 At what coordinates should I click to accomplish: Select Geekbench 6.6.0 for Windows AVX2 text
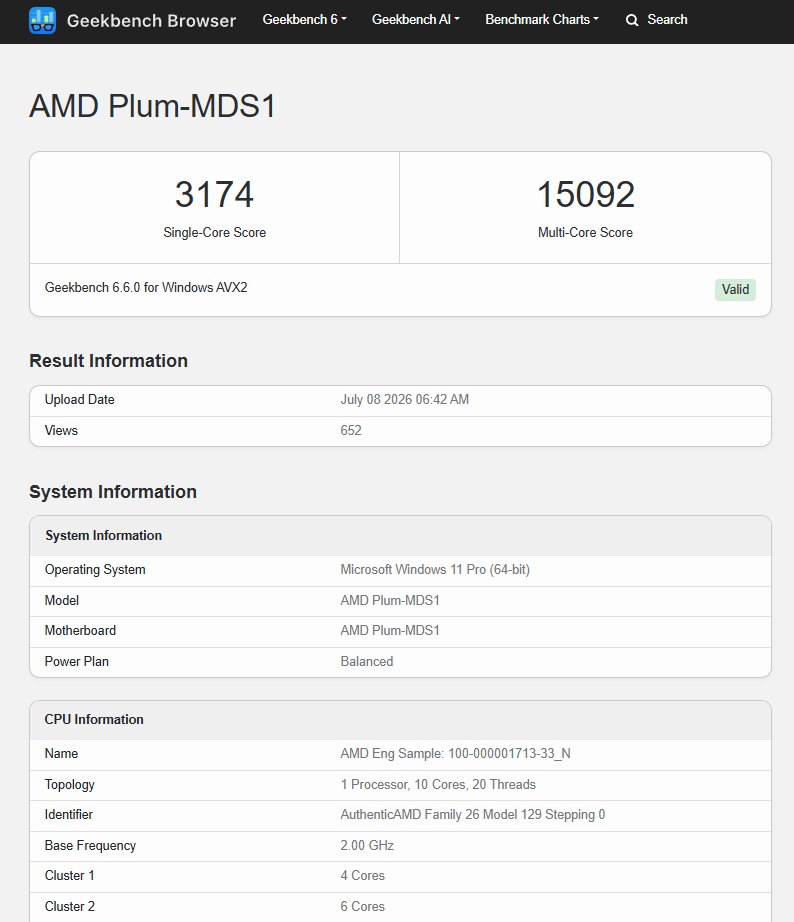point(146,288)
